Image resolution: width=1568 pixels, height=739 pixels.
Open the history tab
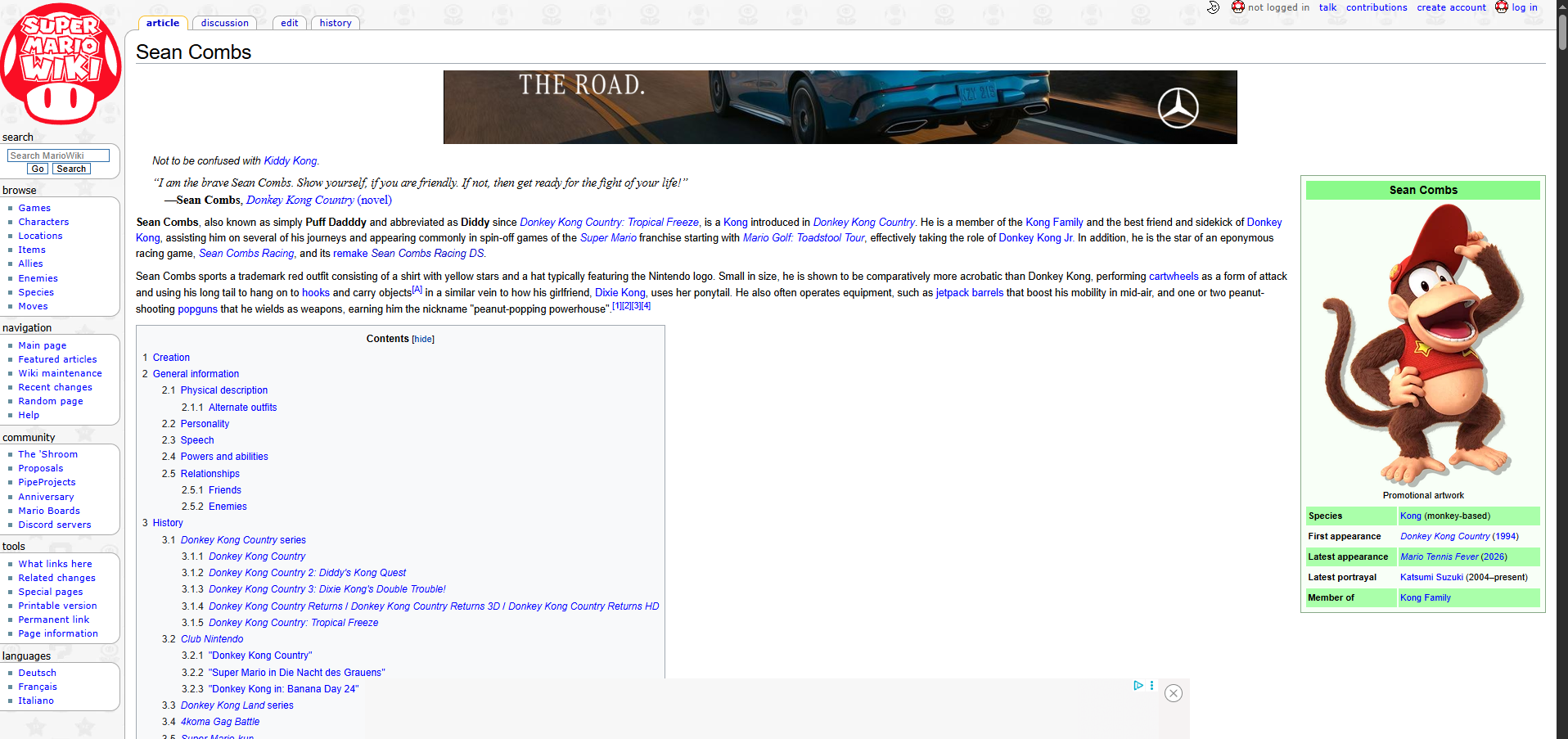coord(336,23)
